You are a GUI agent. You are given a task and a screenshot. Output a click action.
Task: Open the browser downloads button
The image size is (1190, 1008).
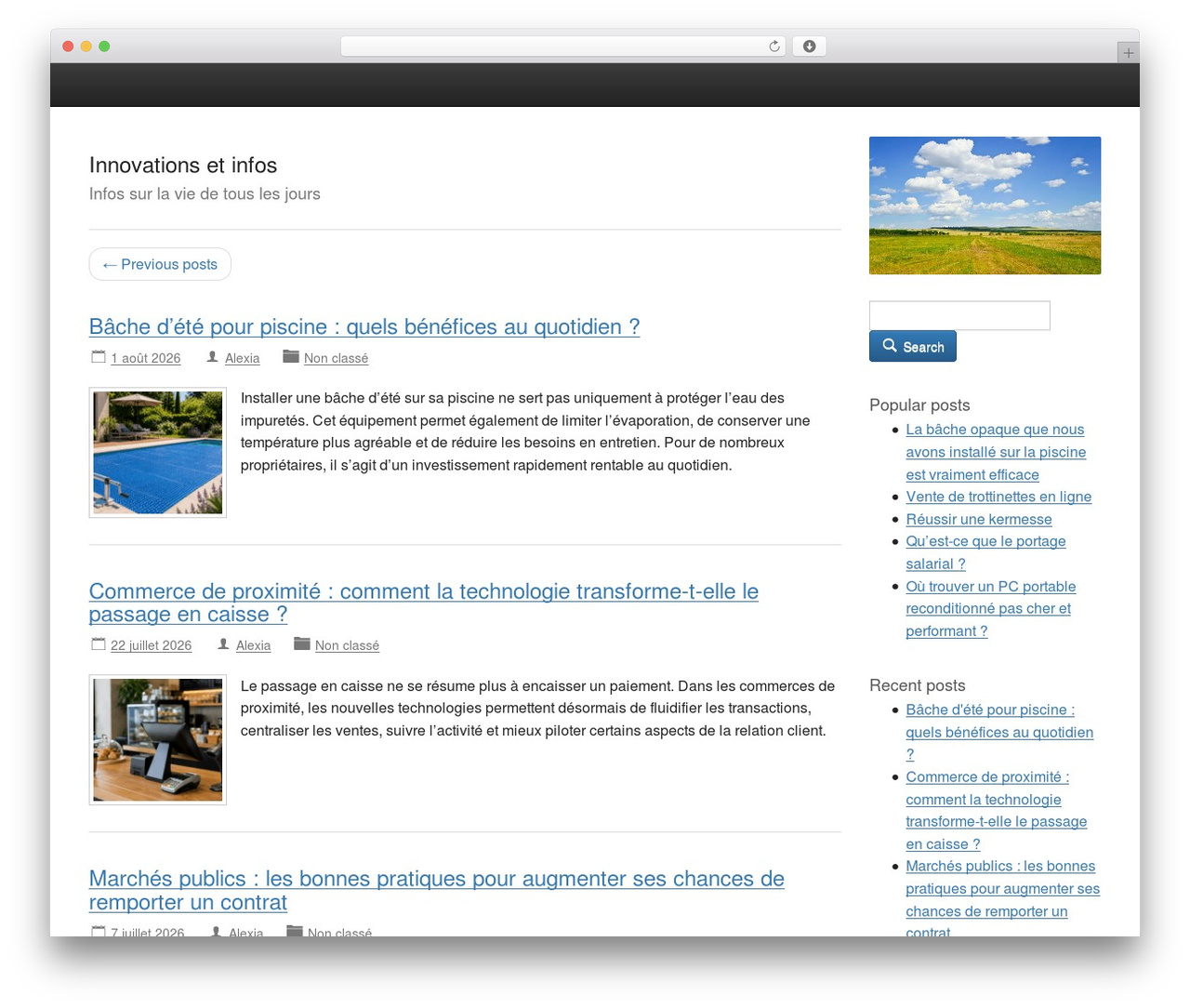pyautogui.click(x=809, y=46)
